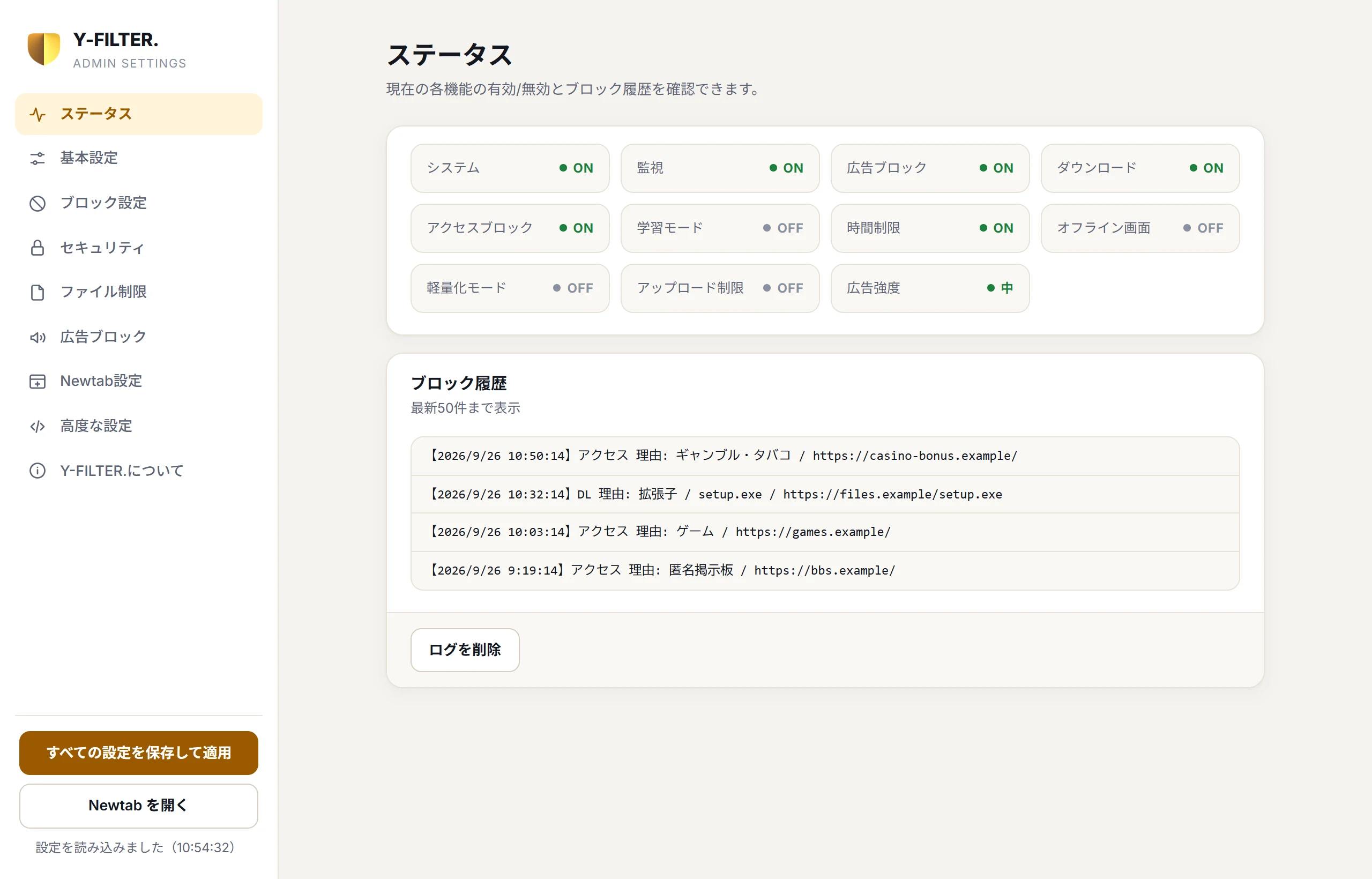Click the 学習モード OFF status card

[720, 228]
